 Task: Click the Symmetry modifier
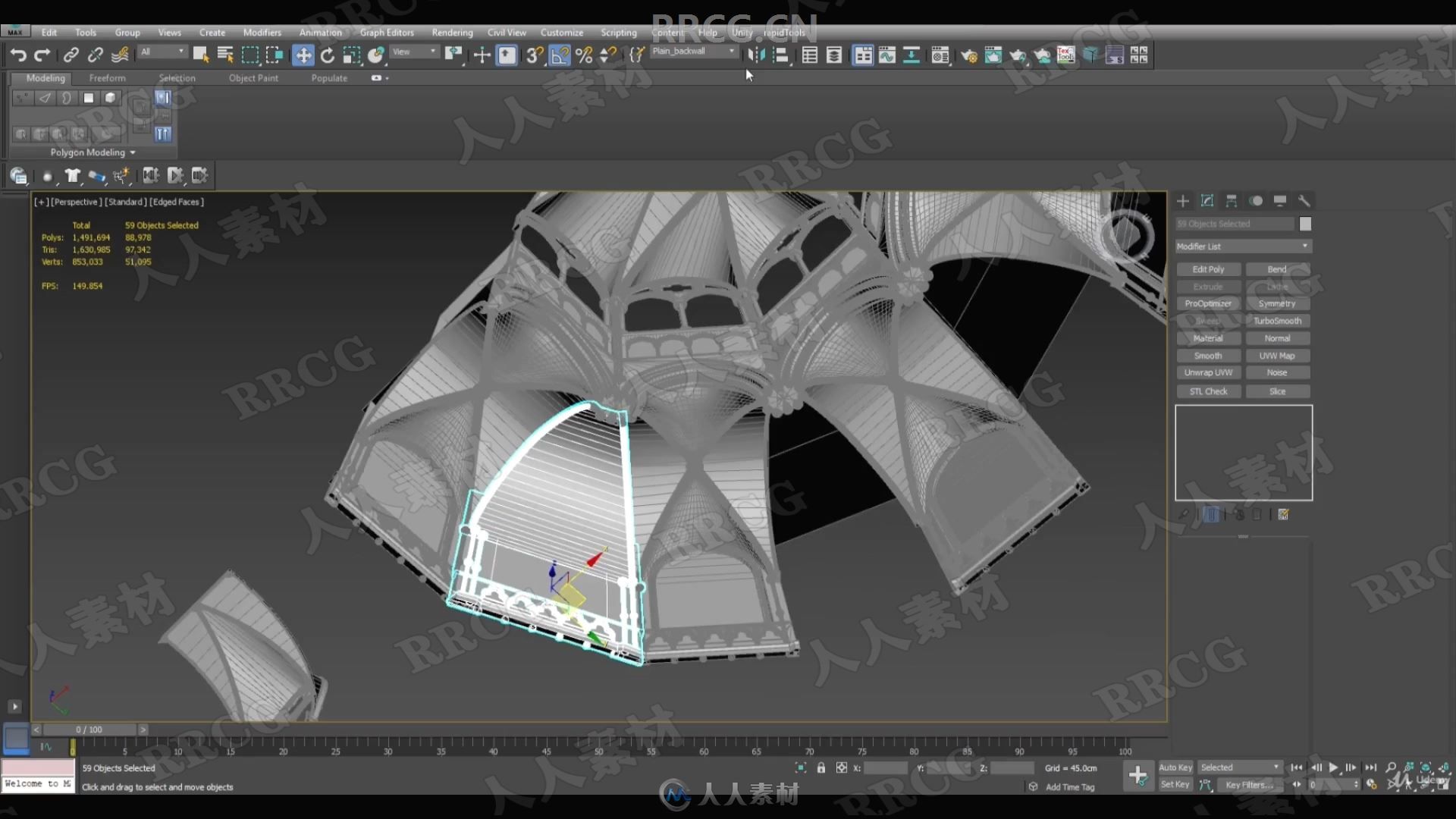coord(1277,303)
